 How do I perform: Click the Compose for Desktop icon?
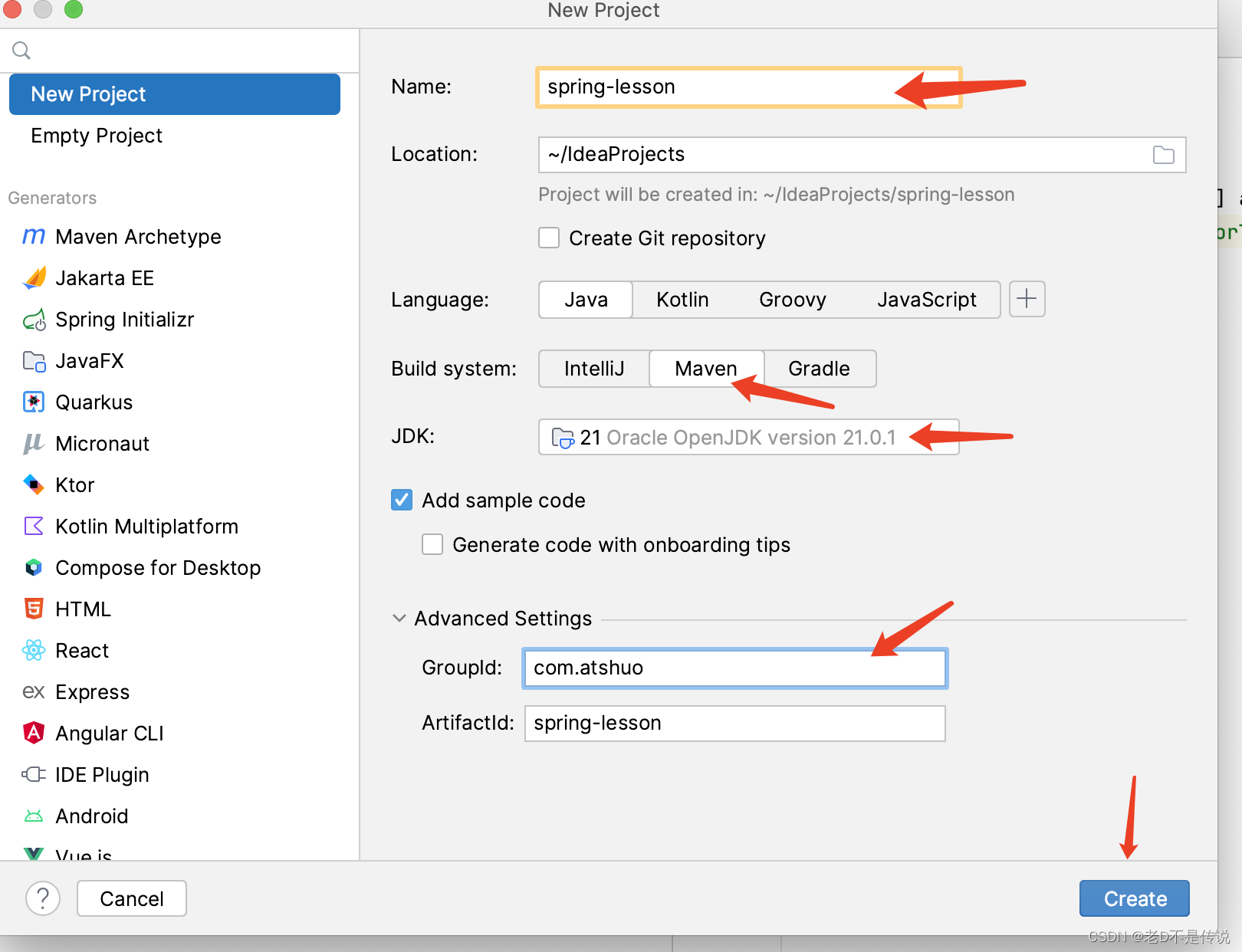click(34, 567)
